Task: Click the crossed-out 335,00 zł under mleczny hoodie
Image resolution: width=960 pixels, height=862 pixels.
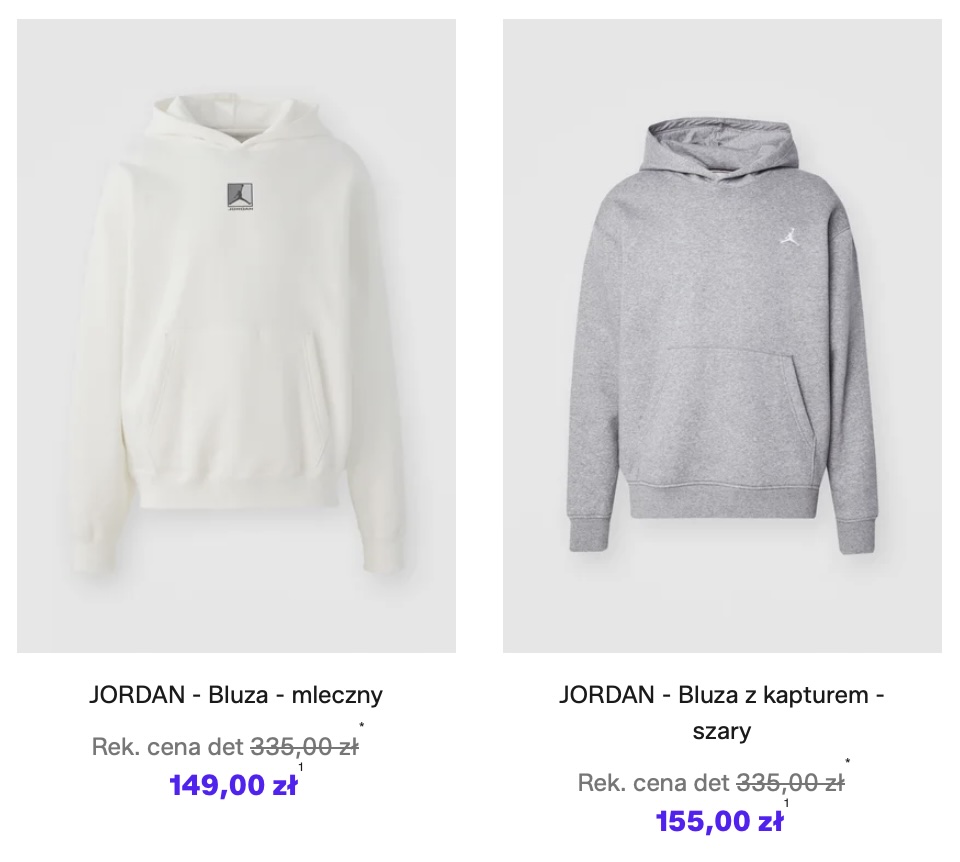Action: pos(305,747)
